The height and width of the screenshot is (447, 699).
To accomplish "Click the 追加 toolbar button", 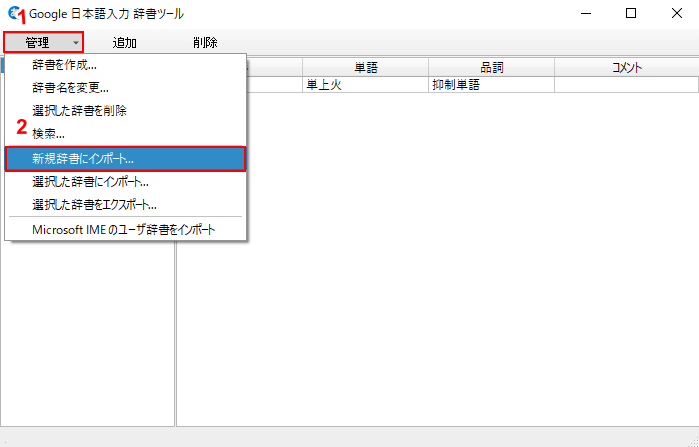I will click(124, 43).
